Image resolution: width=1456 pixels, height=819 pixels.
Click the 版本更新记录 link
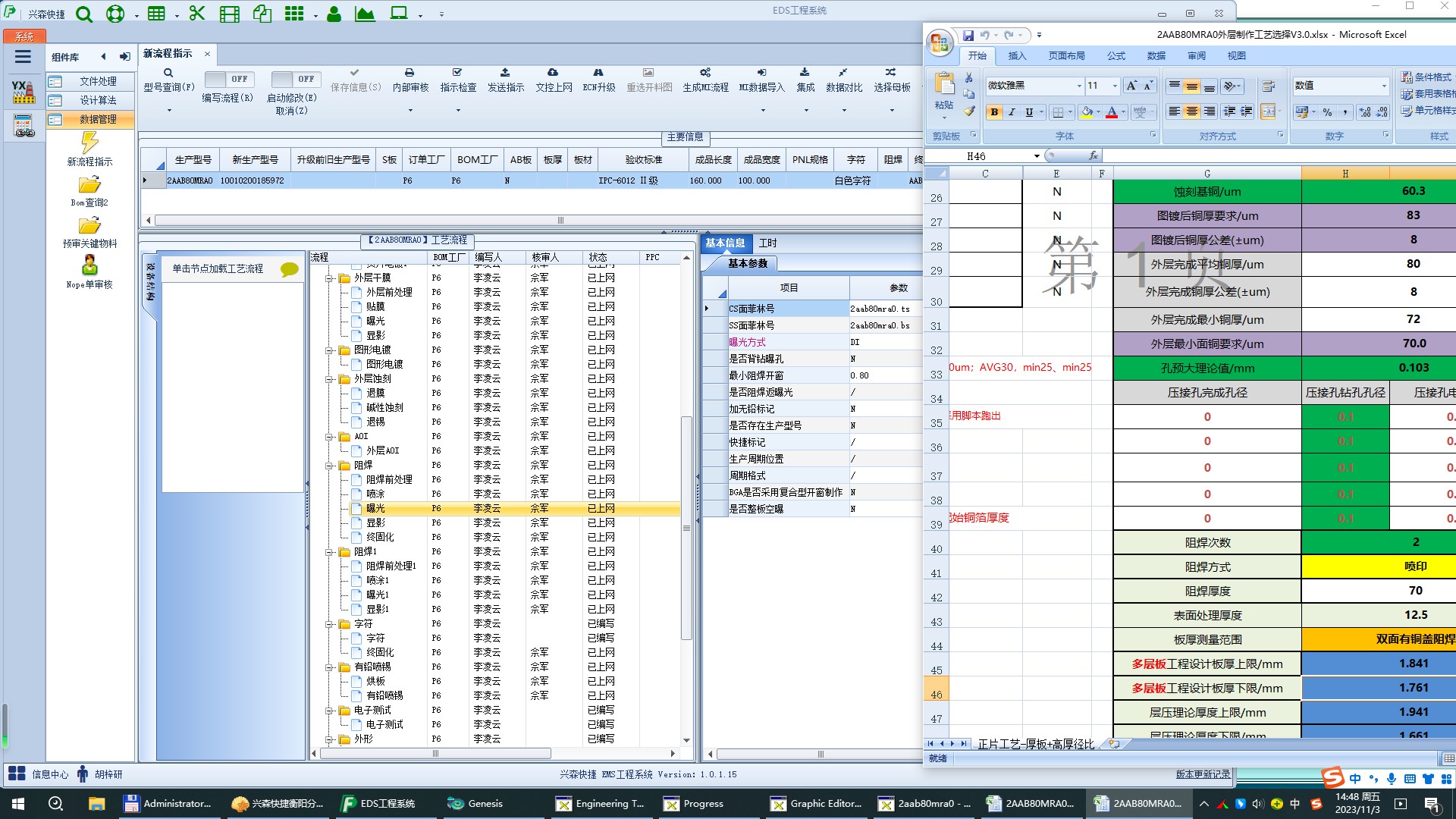pyautogui.click(x=1203, y=774)
